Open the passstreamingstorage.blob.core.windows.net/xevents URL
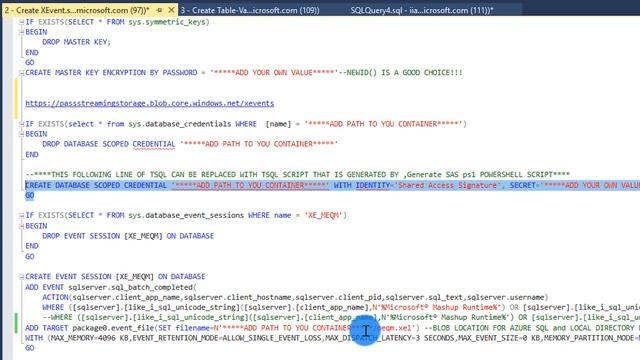640x360 pixels. click(x=149, y=103)
